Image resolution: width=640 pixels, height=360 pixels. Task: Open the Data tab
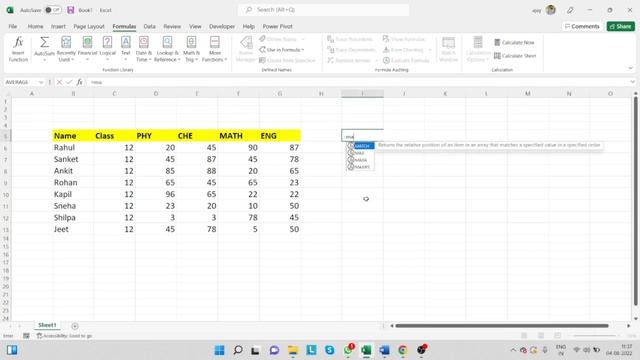[149, 27]
